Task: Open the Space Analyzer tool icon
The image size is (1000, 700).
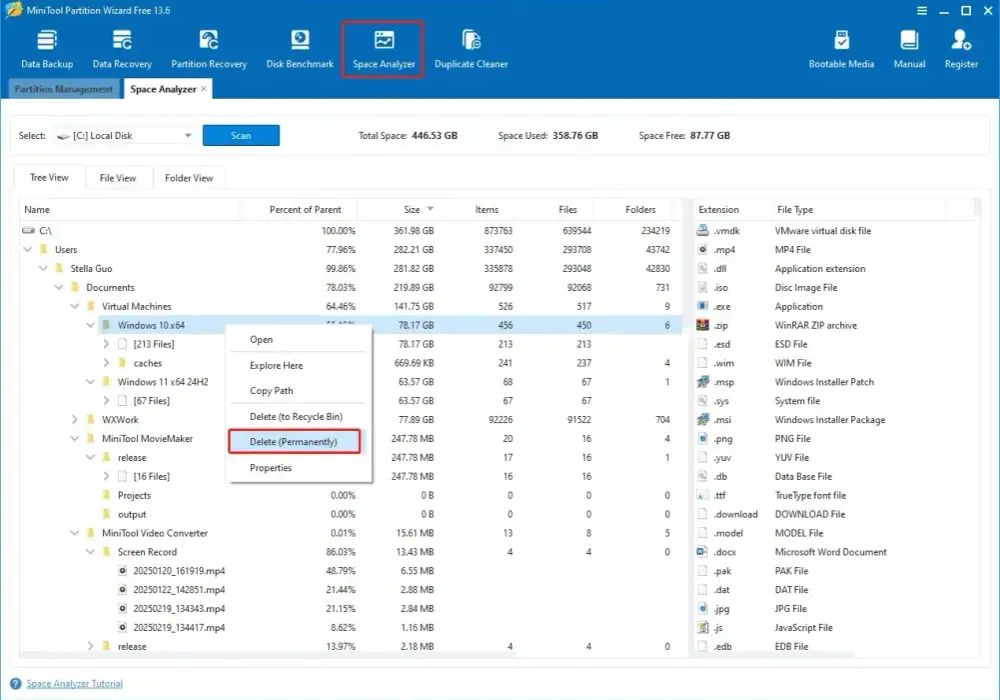Action: pos(383,40)
